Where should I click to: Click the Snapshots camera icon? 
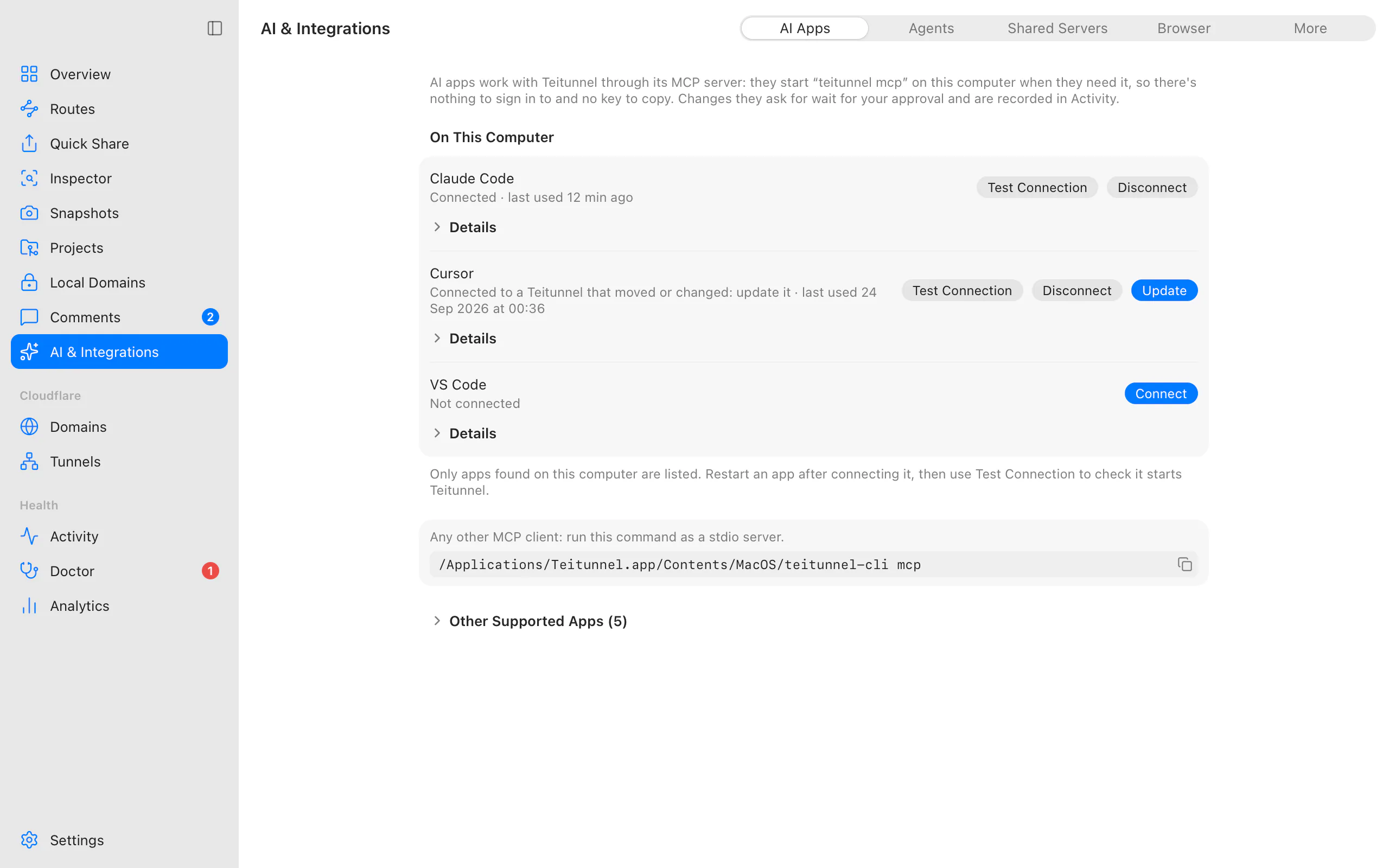coord(29,213)
